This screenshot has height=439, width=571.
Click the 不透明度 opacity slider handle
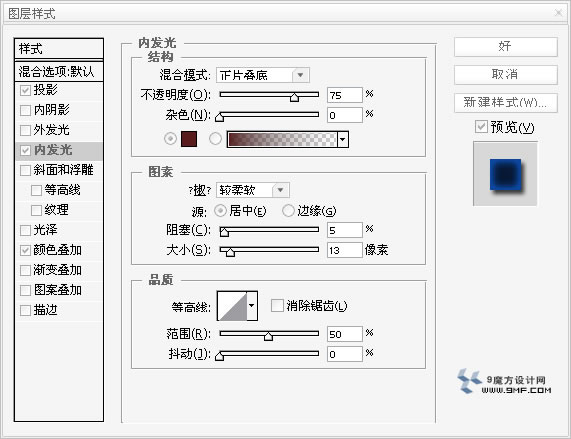pos(294,97)
